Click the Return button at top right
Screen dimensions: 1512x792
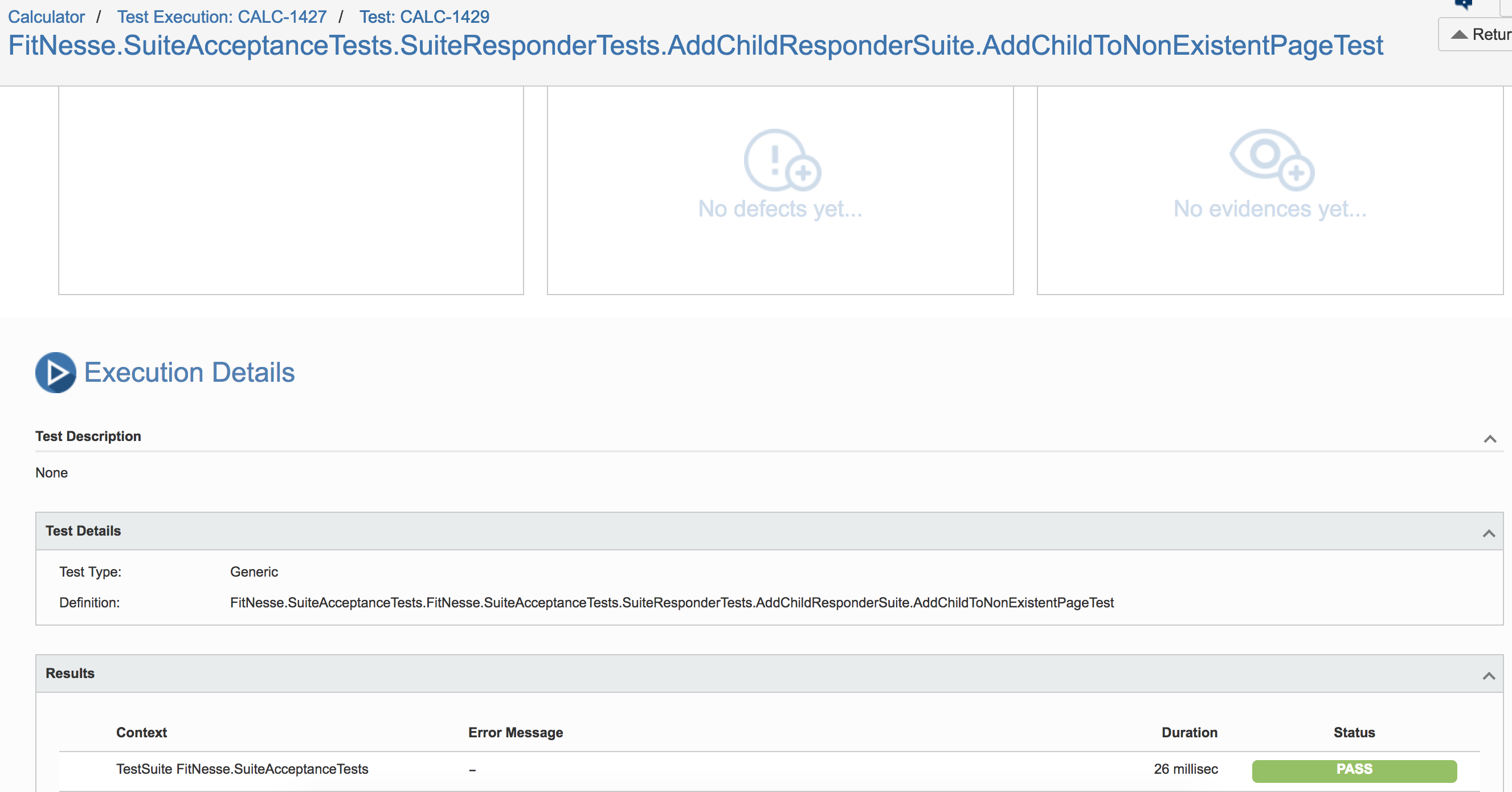tap(1476, 35)
